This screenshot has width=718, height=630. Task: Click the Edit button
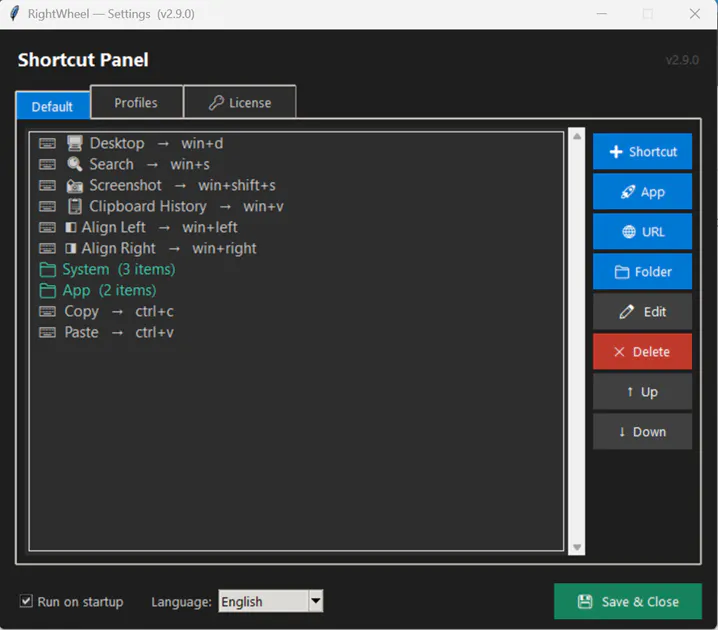pos(642,312)
